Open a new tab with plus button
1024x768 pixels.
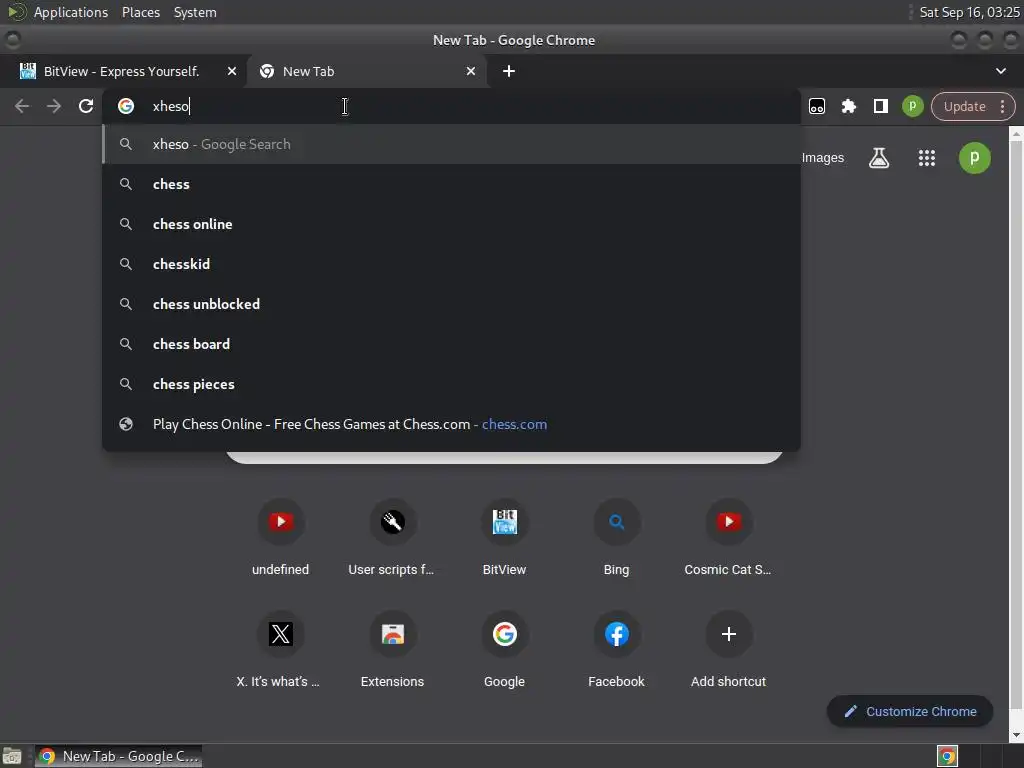click(509, 71)
